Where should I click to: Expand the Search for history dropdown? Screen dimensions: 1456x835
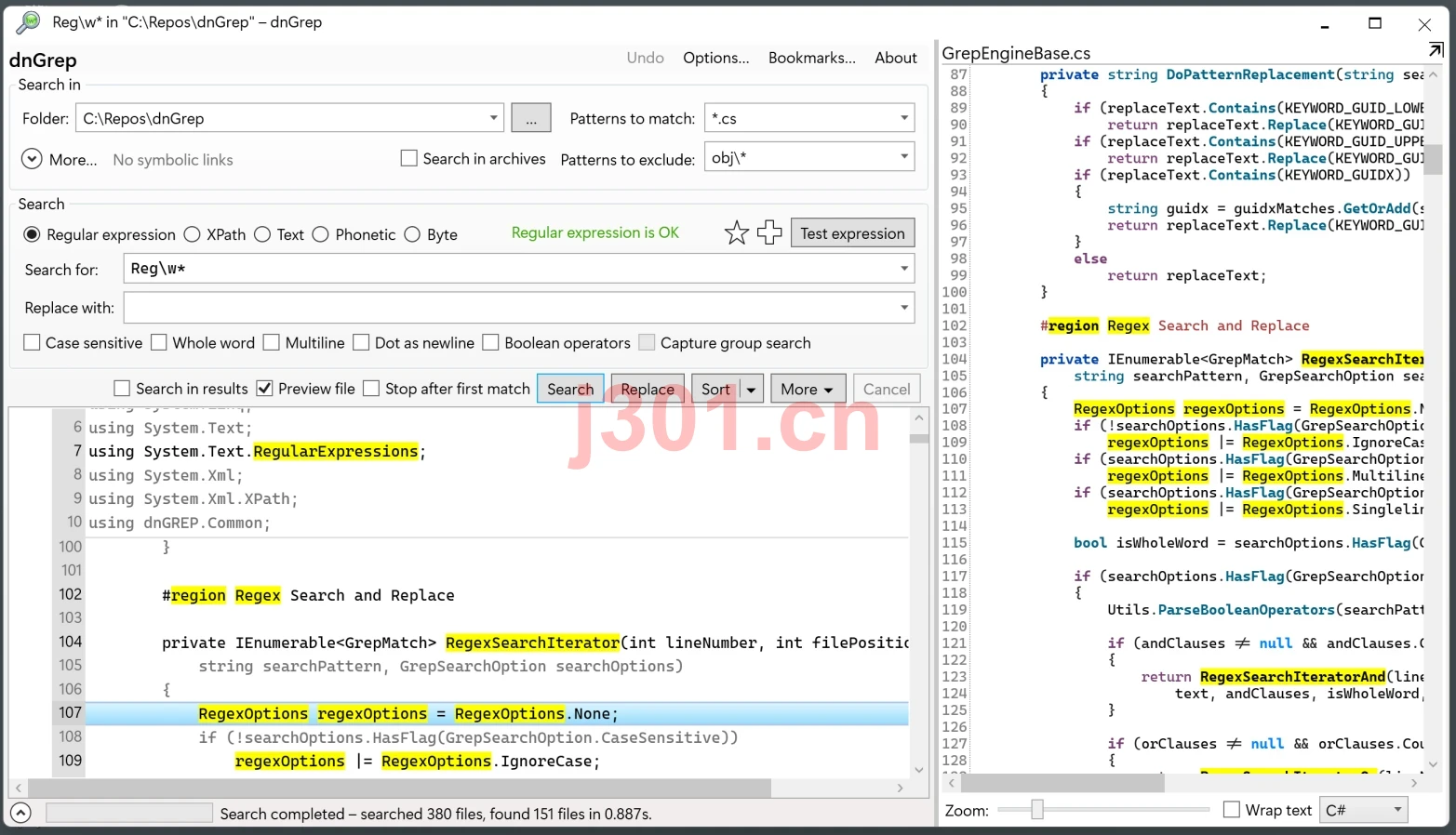(903, 269)
